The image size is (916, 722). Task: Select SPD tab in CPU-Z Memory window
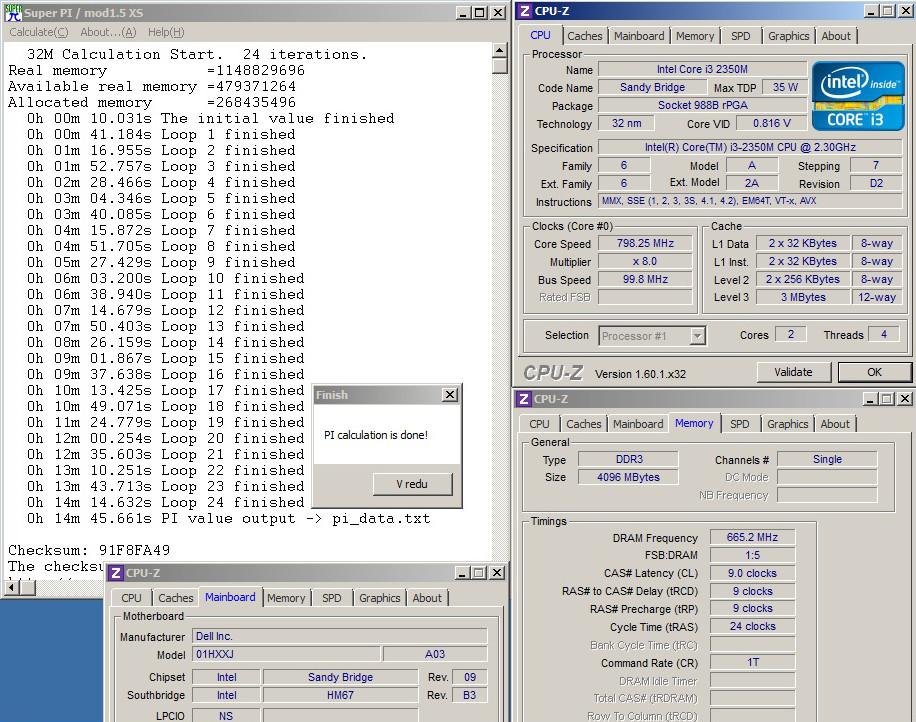[739, 424]
